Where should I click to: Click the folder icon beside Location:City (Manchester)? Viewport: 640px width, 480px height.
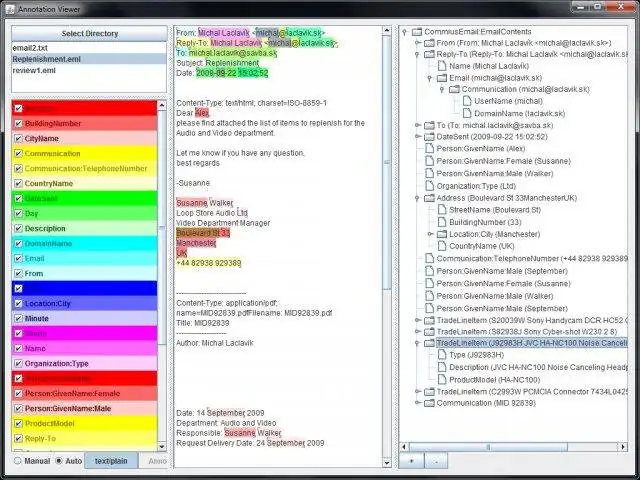pos(442,234)
